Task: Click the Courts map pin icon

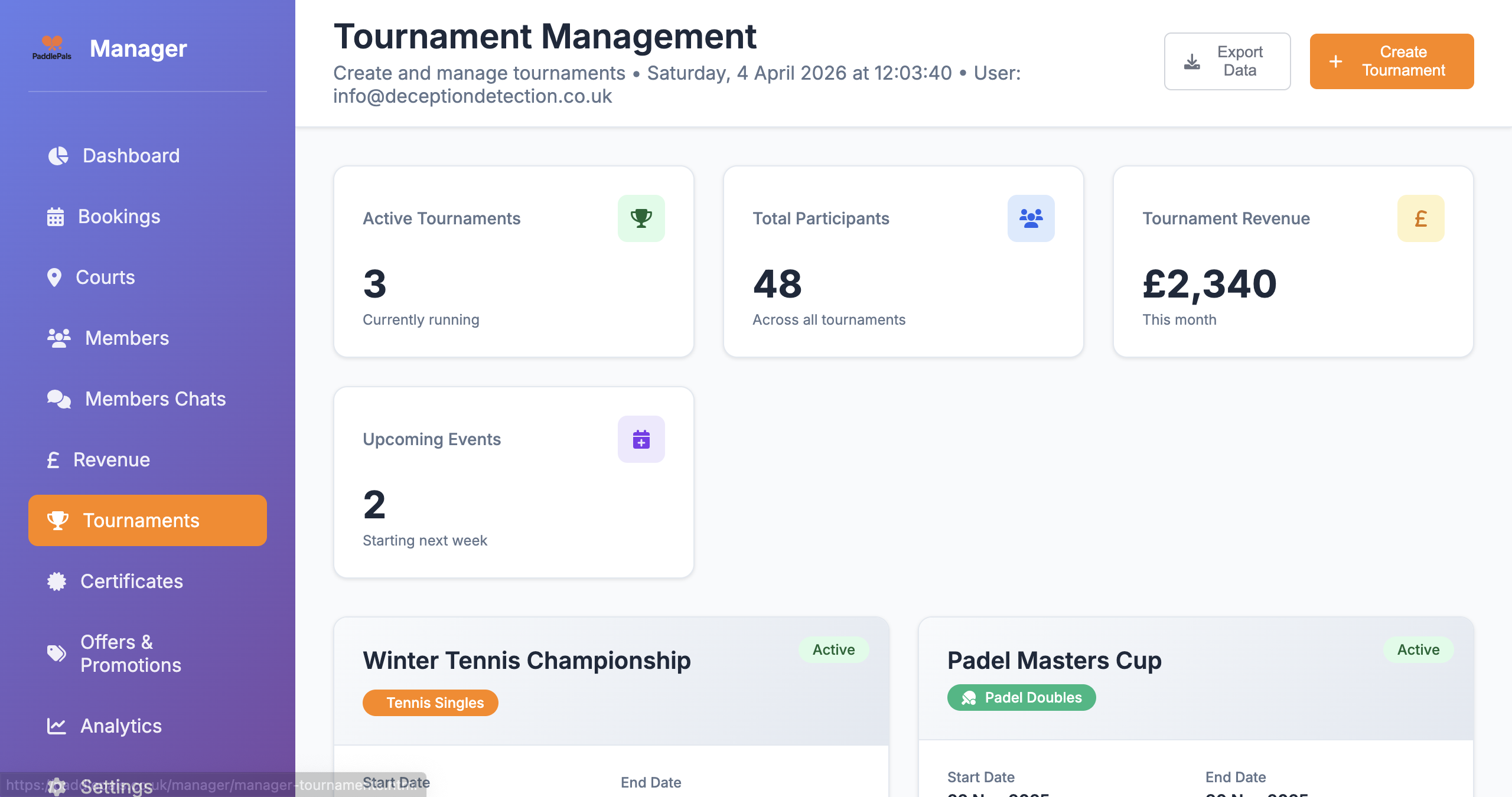Action: click(54, 277)
